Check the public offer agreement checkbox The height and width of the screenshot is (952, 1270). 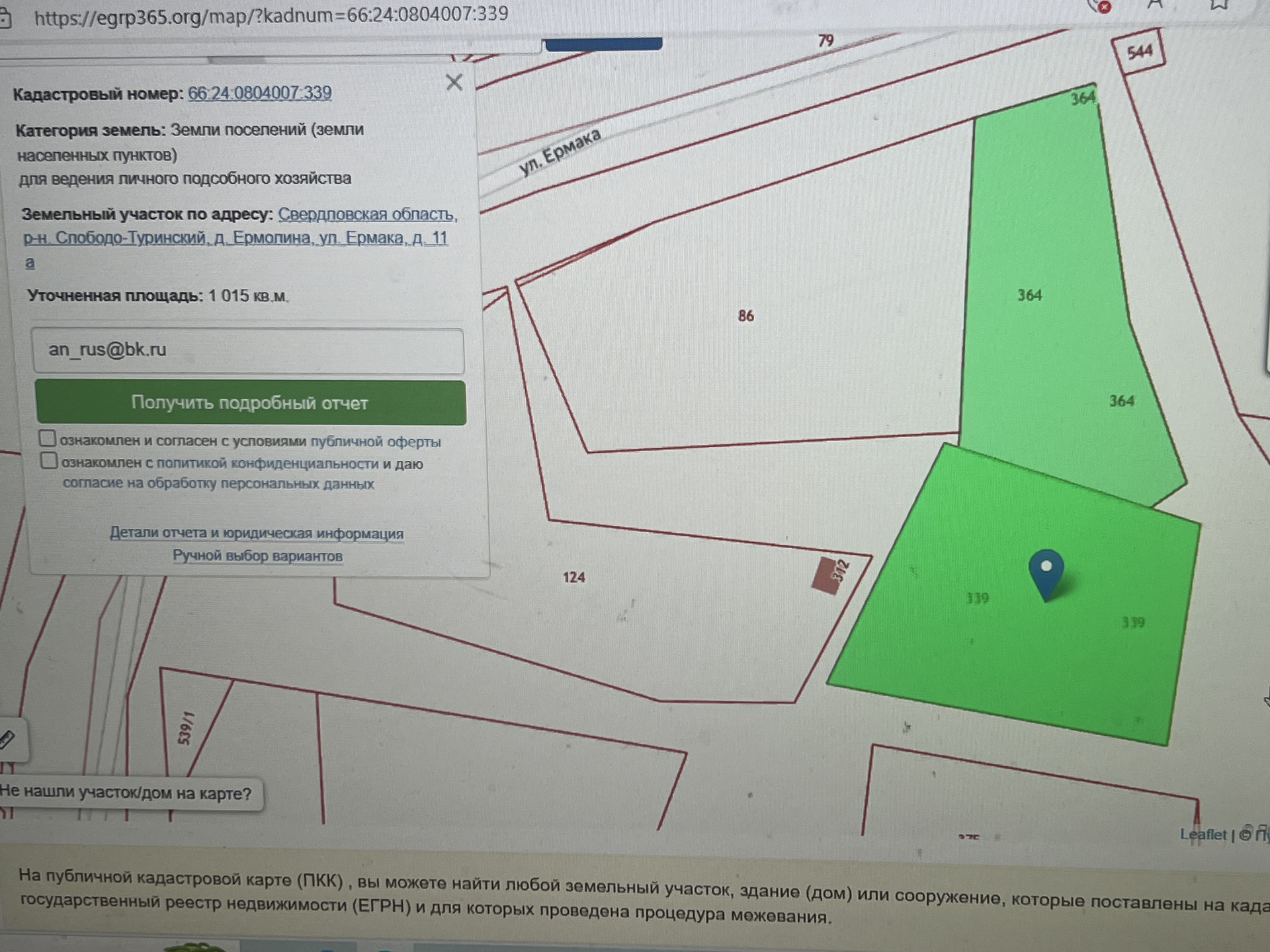48,439
